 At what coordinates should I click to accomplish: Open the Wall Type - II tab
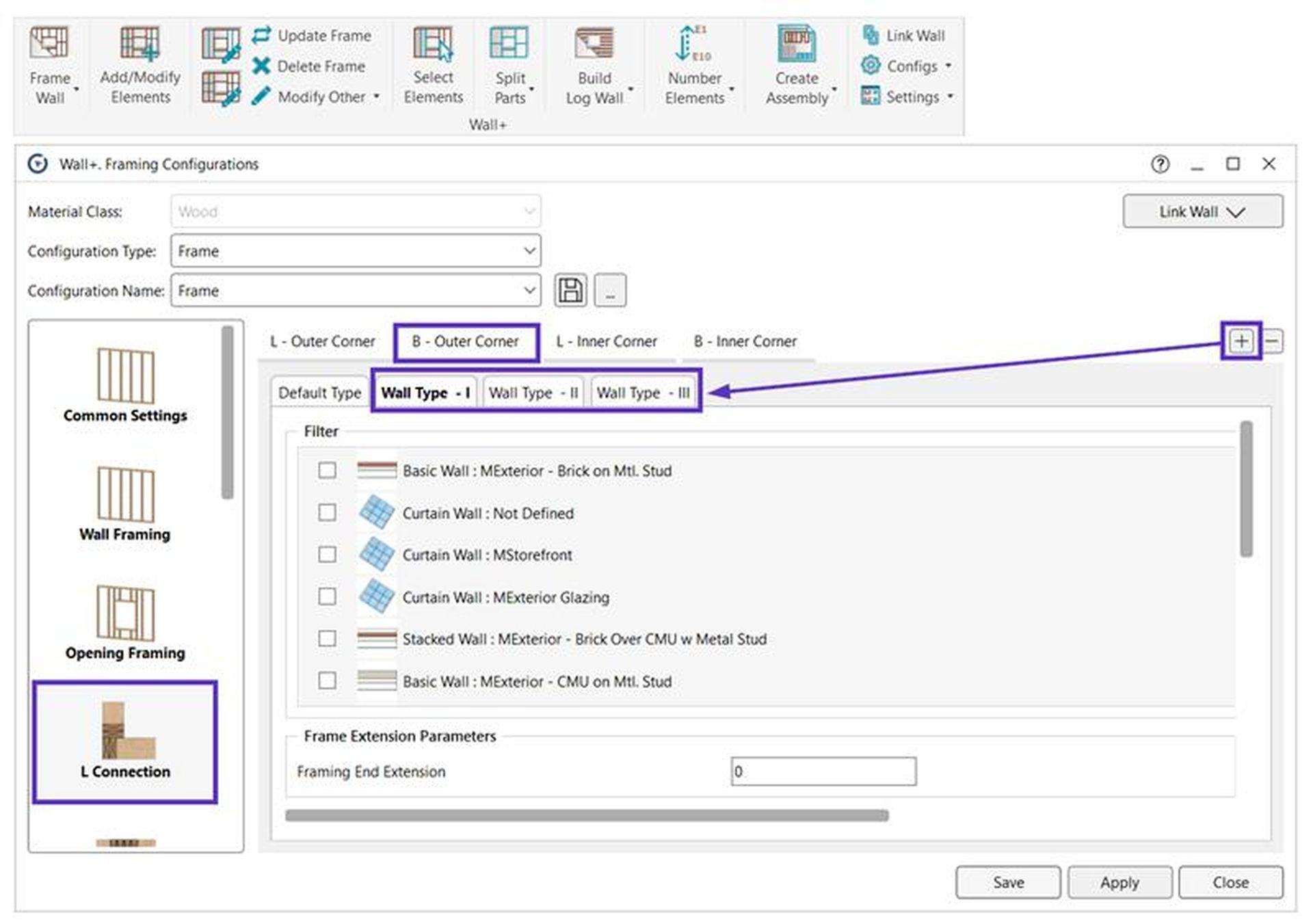pos(533,393)
